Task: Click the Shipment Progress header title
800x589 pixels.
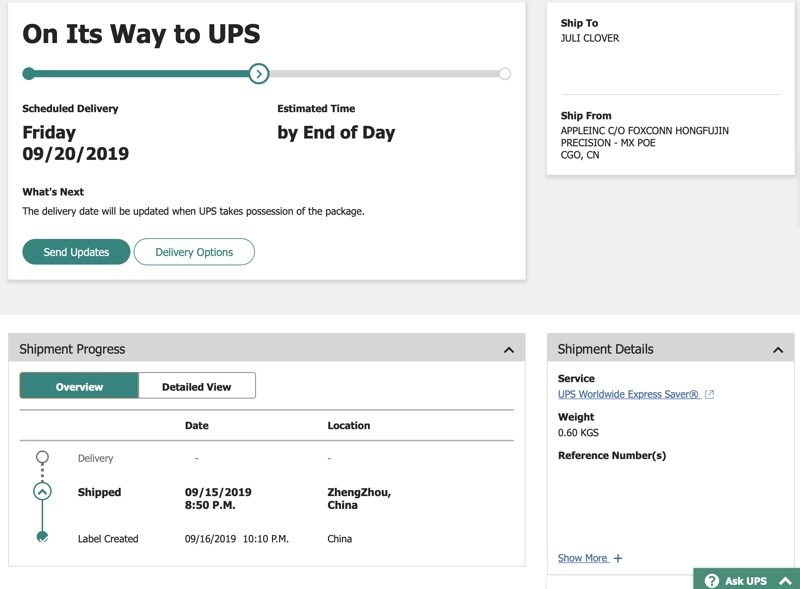Action: pyautogui.click(x=72, y=349)
